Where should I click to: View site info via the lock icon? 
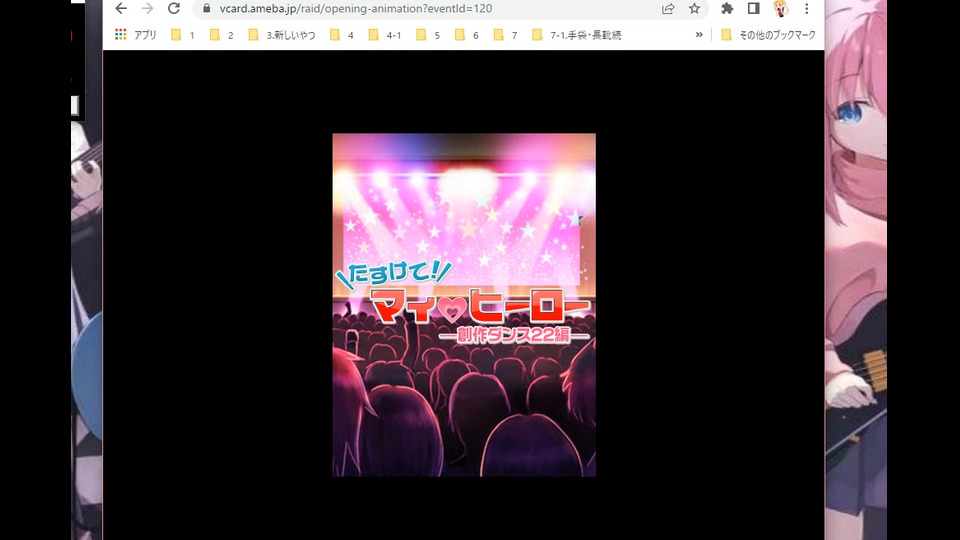[206, 9]
